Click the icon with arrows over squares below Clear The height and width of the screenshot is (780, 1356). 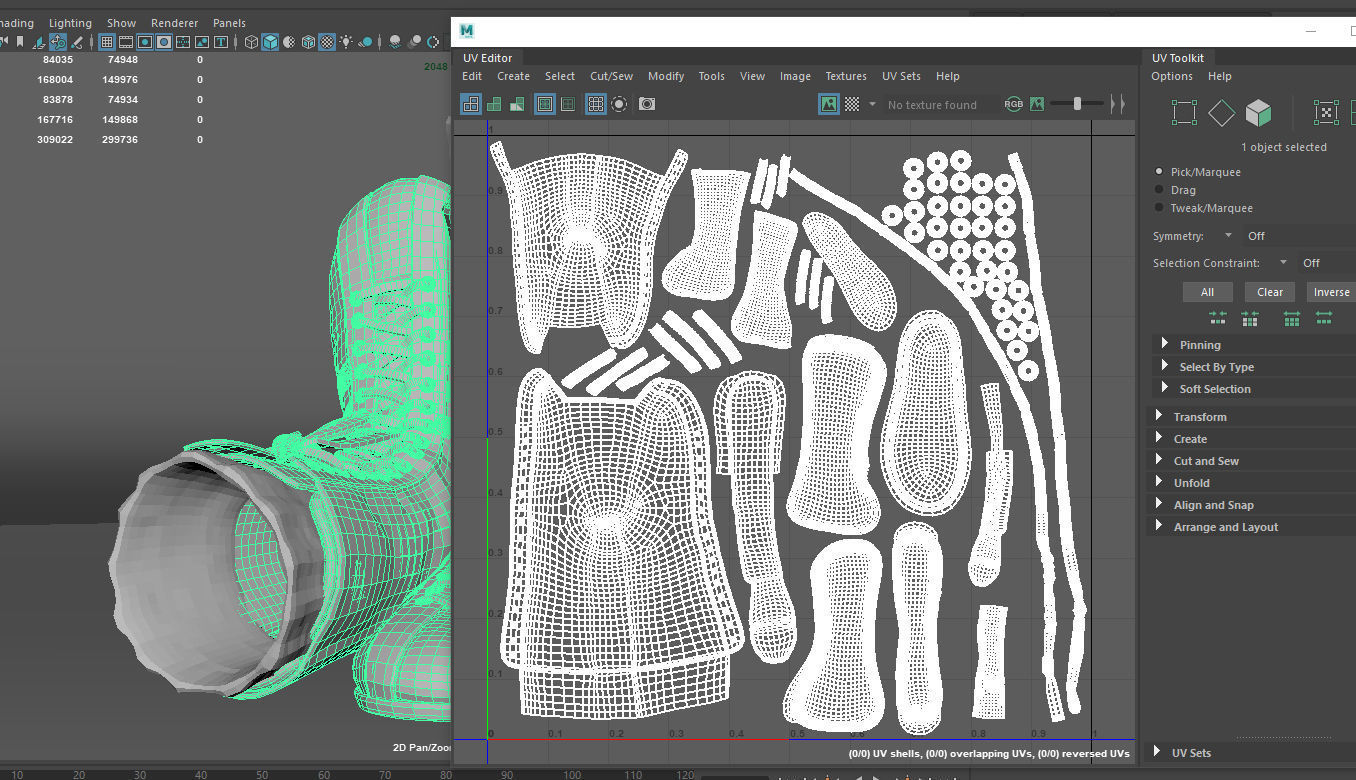tap(1250, 317)
